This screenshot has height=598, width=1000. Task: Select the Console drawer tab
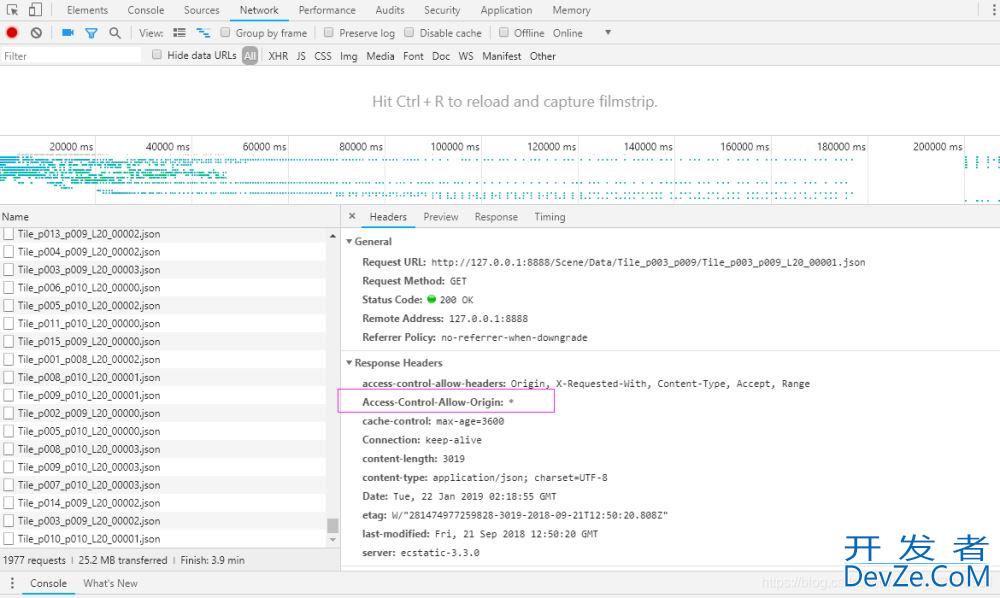coord(48,583)
